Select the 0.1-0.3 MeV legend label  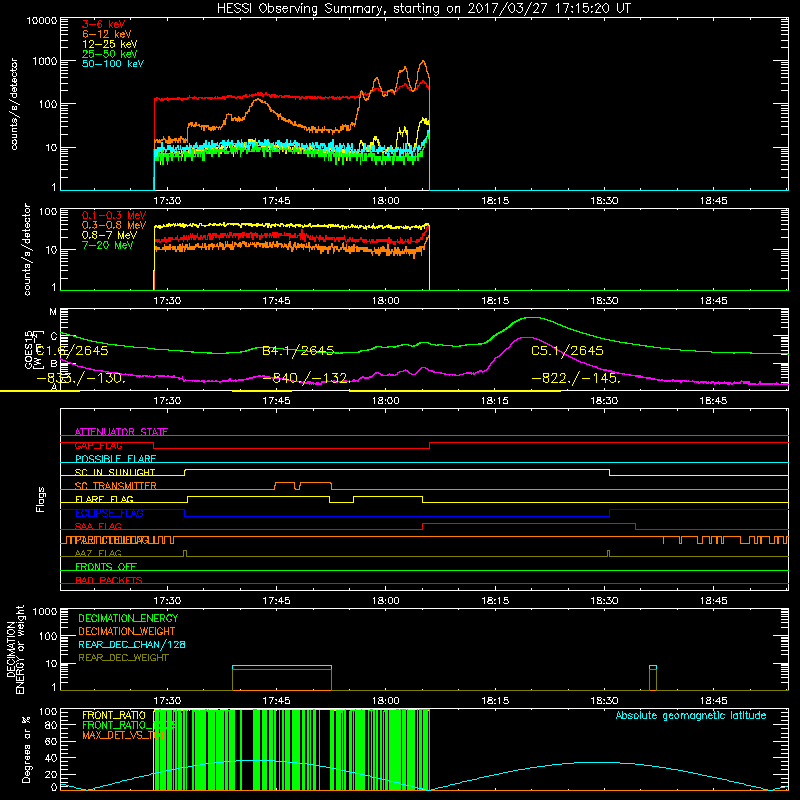pos(114,215)
